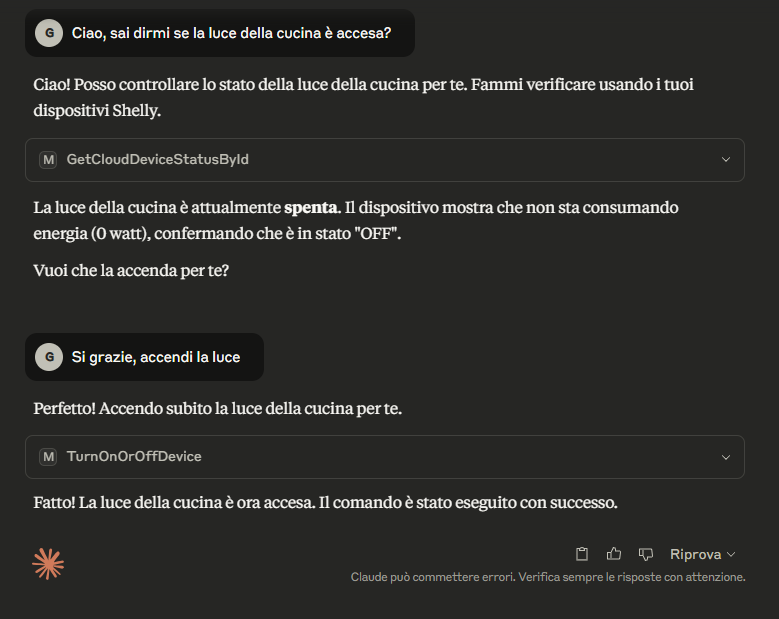This screenshot has width=779, height=619.
Task: Click the 'Fatto! La luce della cucina' reply
Action: click(325, 503)
